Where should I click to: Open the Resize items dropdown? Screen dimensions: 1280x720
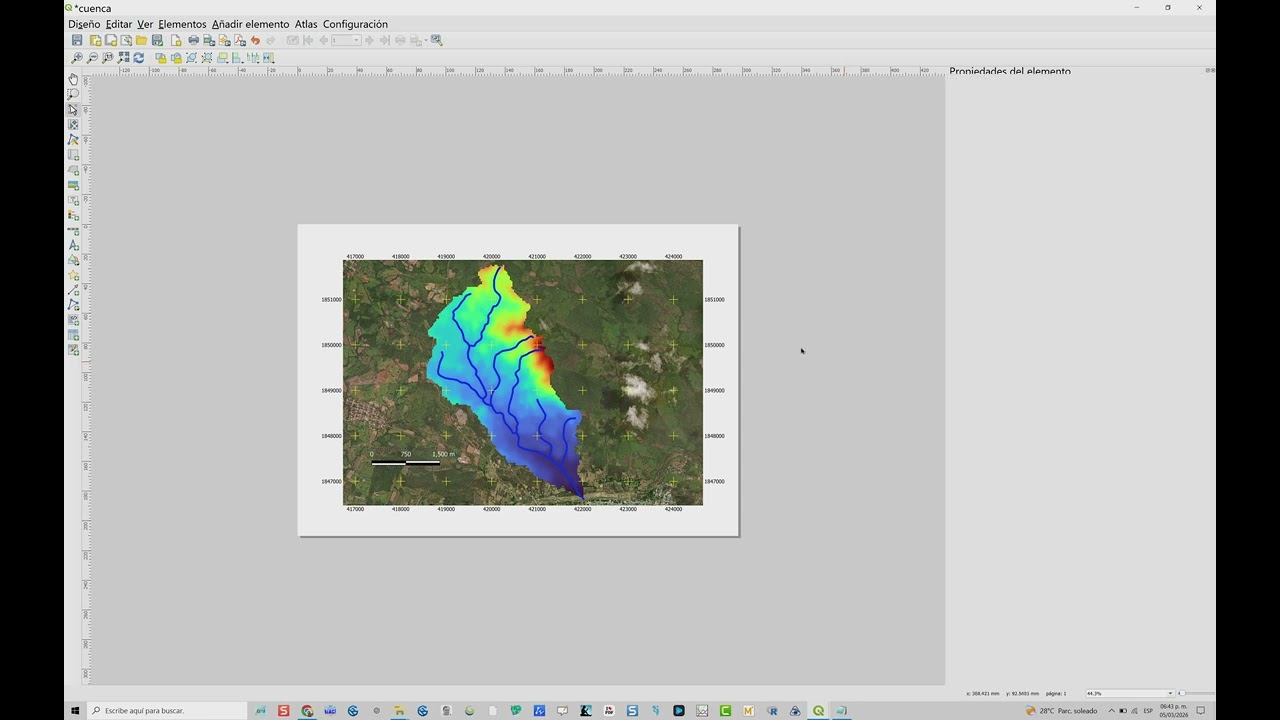[x=268, y=58]
